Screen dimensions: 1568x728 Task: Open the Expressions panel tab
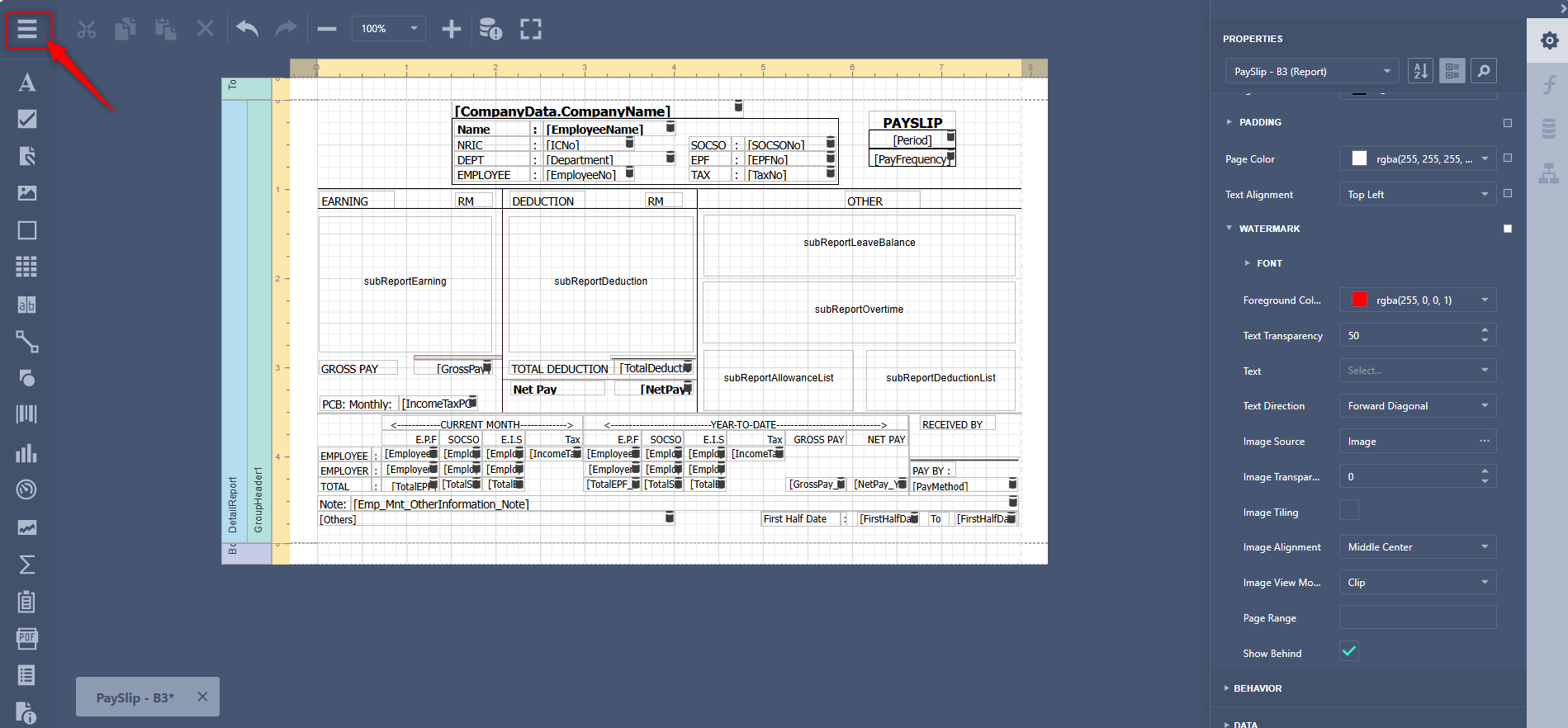pyautogui.click(x=1549, y=83)
